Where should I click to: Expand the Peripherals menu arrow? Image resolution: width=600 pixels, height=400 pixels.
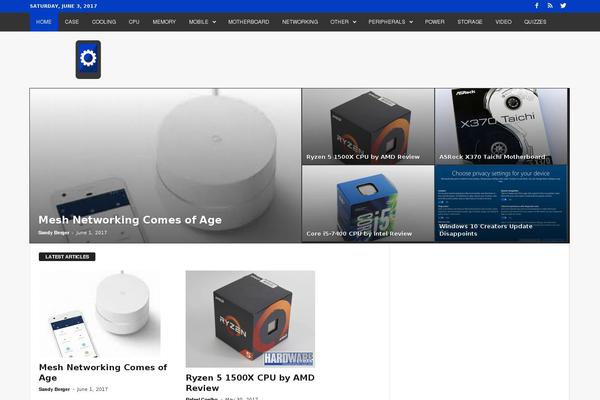[x=411, y=22]
